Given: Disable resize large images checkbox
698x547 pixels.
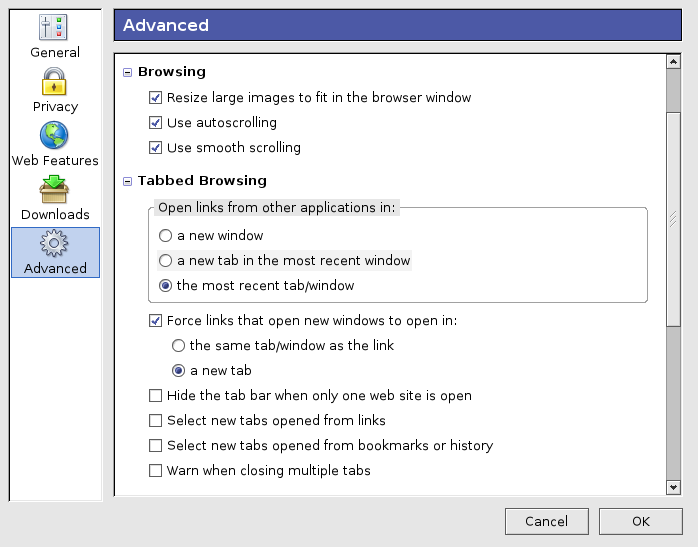Looking at the screenshot, I should coord(155,98).
